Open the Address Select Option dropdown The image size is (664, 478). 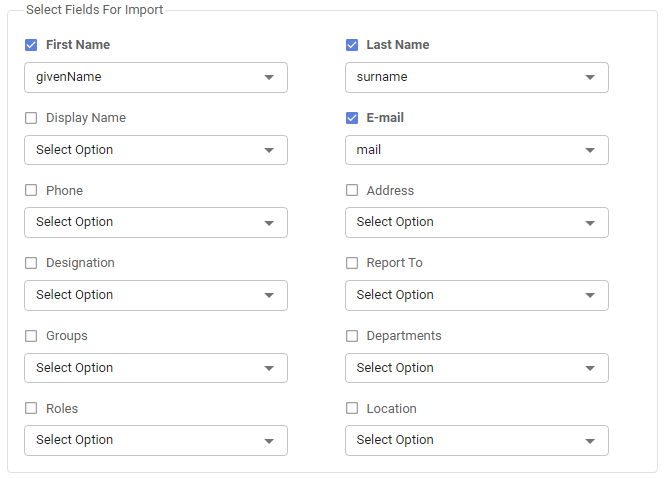pyautogui.click(x=476, y=222)
